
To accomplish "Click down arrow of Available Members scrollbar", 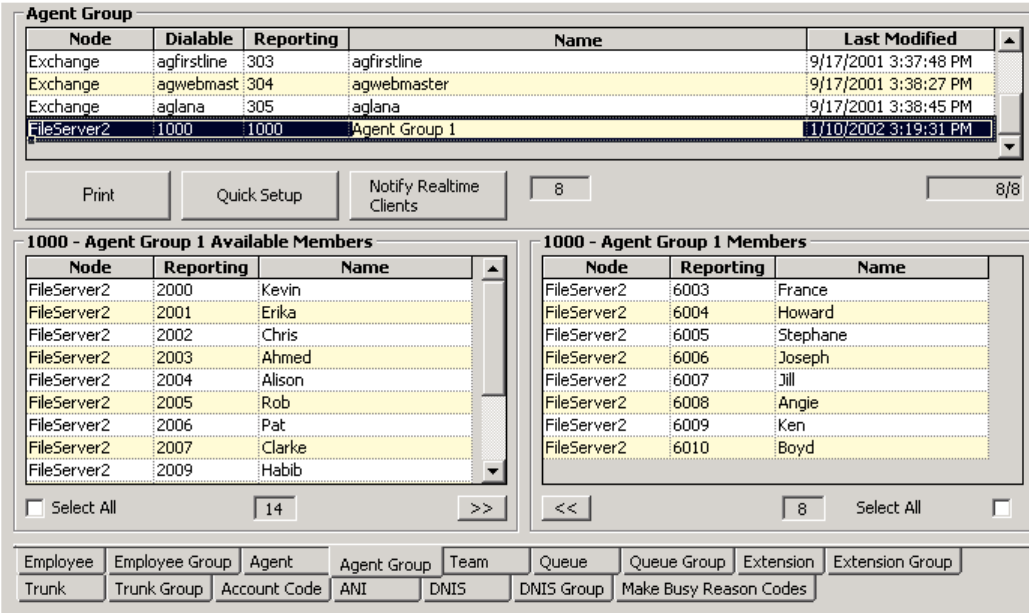I will pyautogui.click(x=493, y=471).
